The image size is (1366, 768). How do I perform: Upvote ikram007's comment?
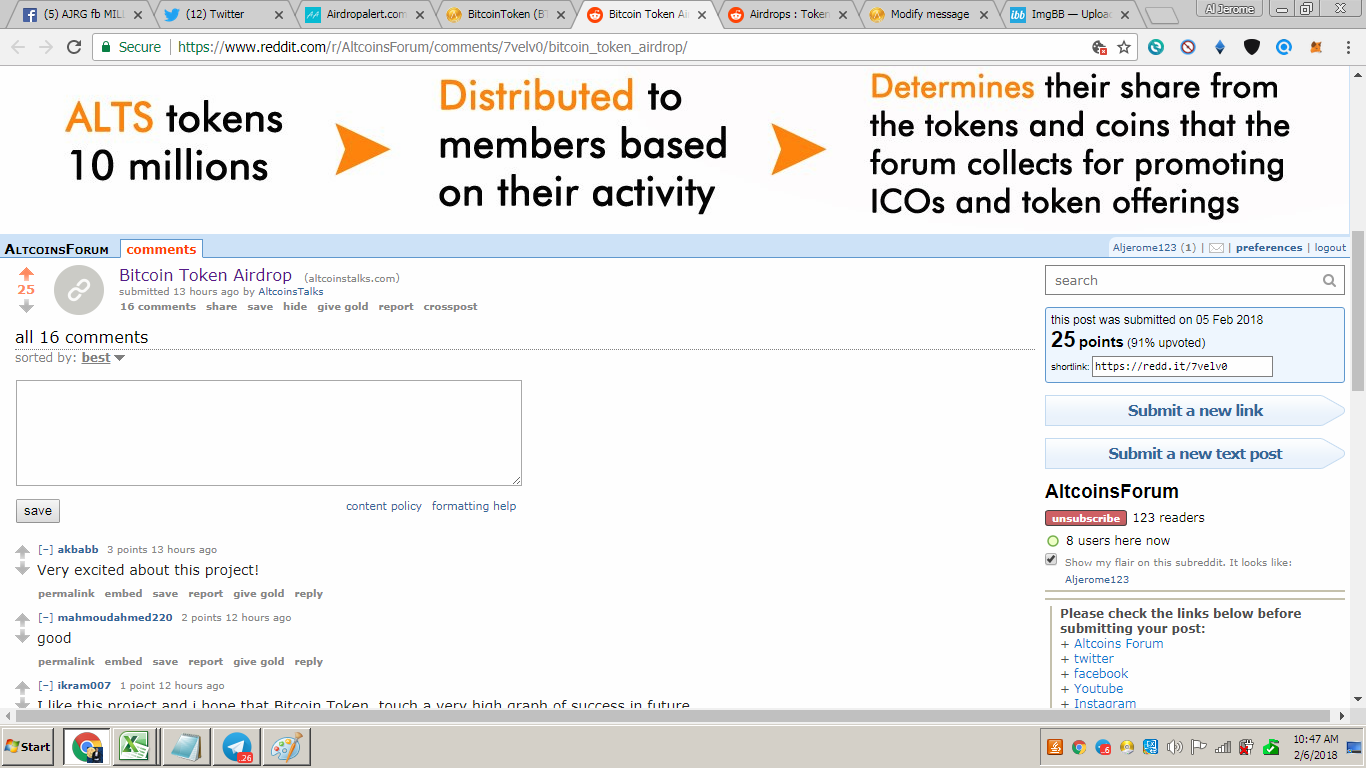23,687
